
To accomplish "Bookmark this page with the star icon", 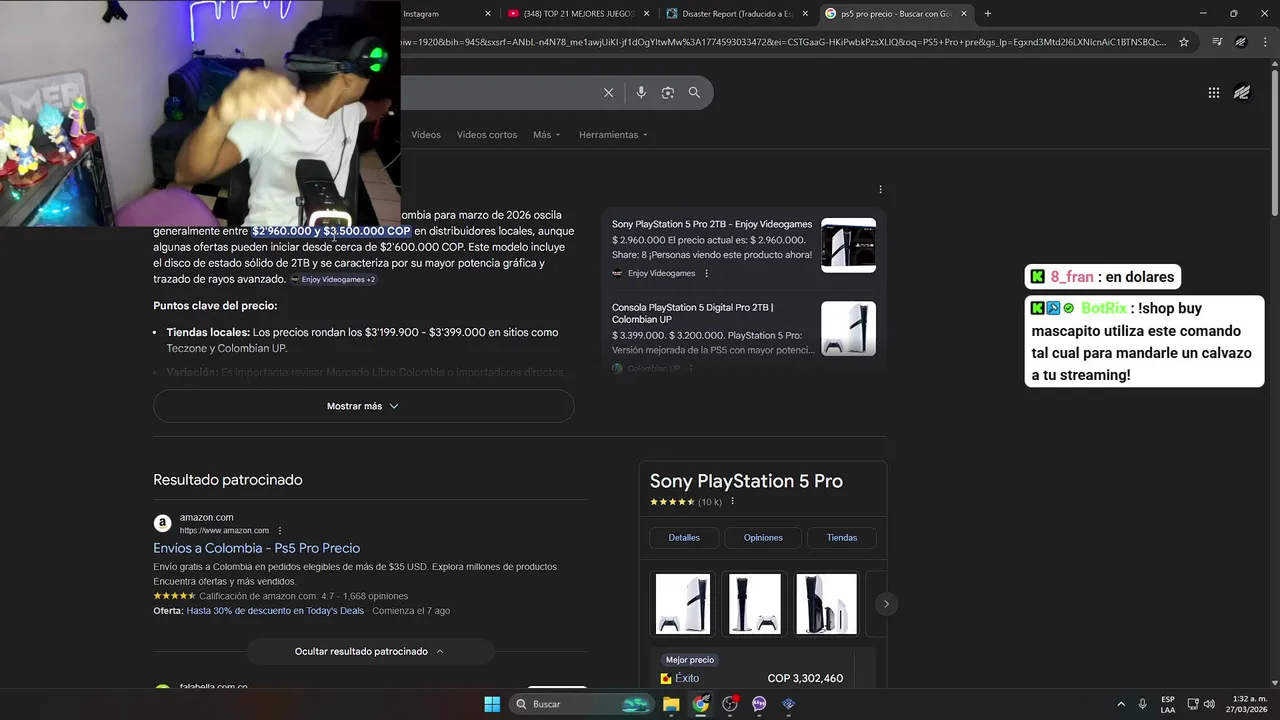I will click(1184, 42).
